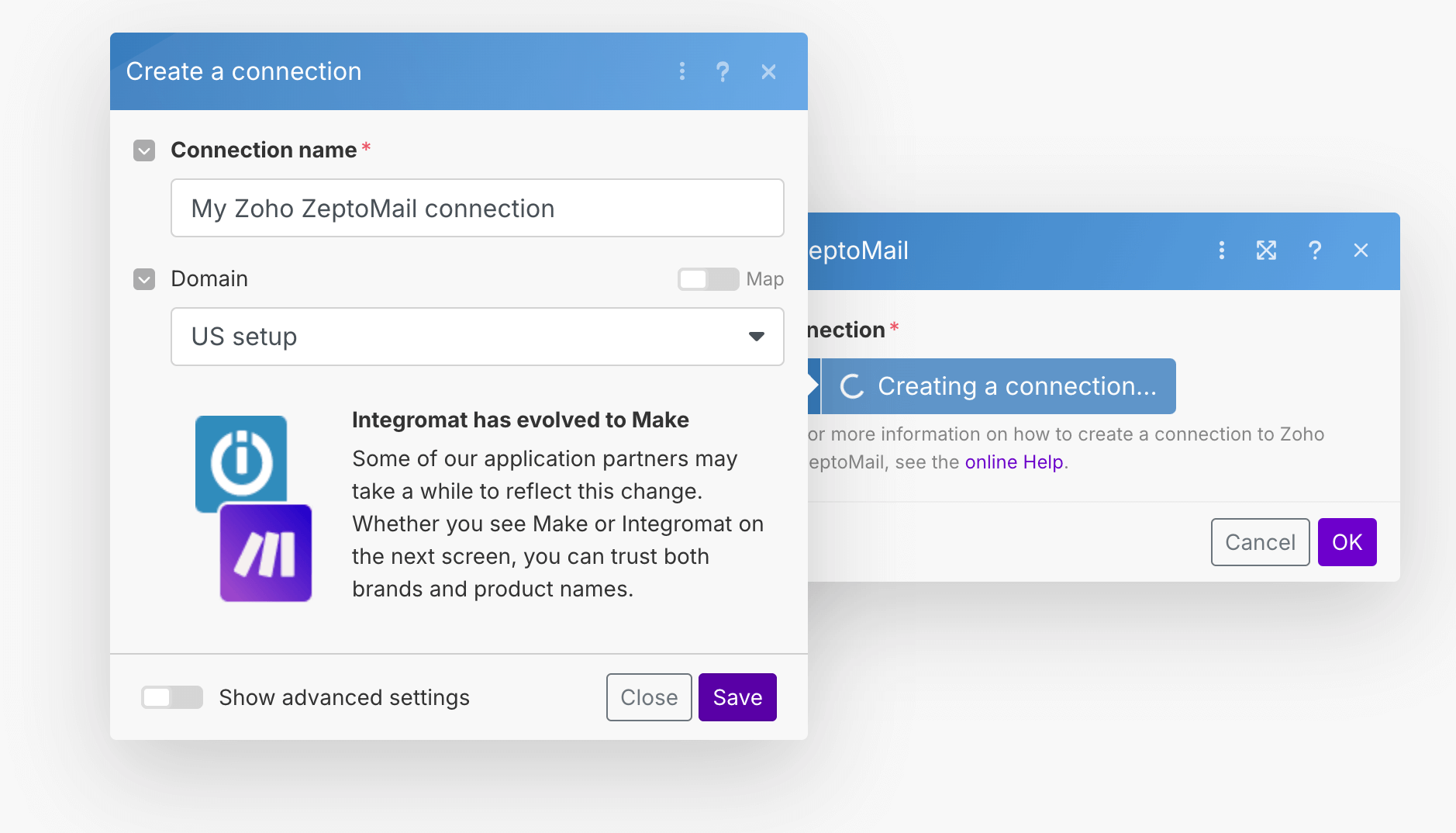Click the Create a connection title text
This screenshot has width=1456, height=833.
click(x=243, y=71)
